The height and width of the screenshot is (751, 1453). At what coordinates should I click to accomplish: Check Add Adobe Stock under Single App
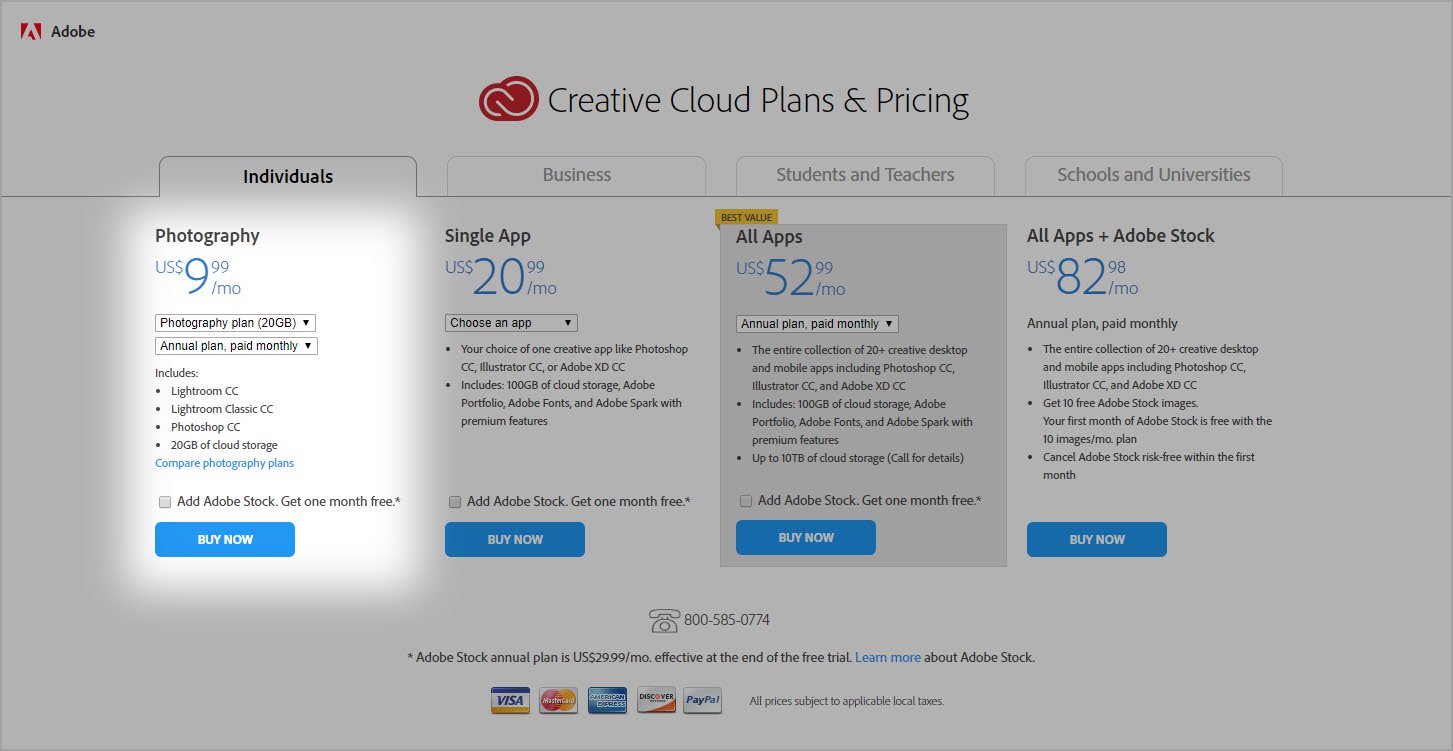455,502
